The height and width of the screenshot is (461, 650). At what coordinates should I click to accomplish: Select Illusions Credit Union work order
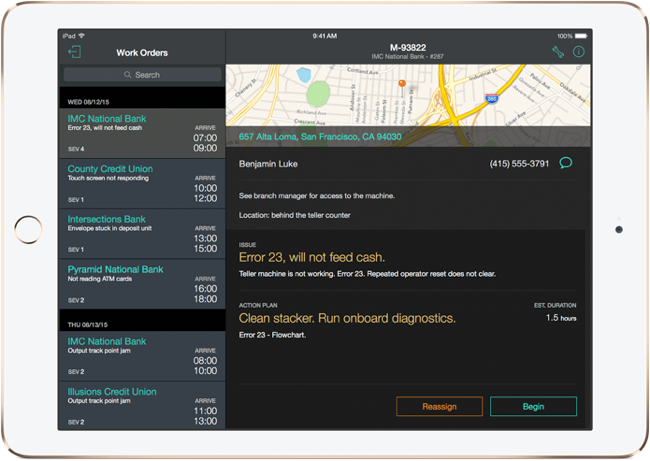coord(142,405)
